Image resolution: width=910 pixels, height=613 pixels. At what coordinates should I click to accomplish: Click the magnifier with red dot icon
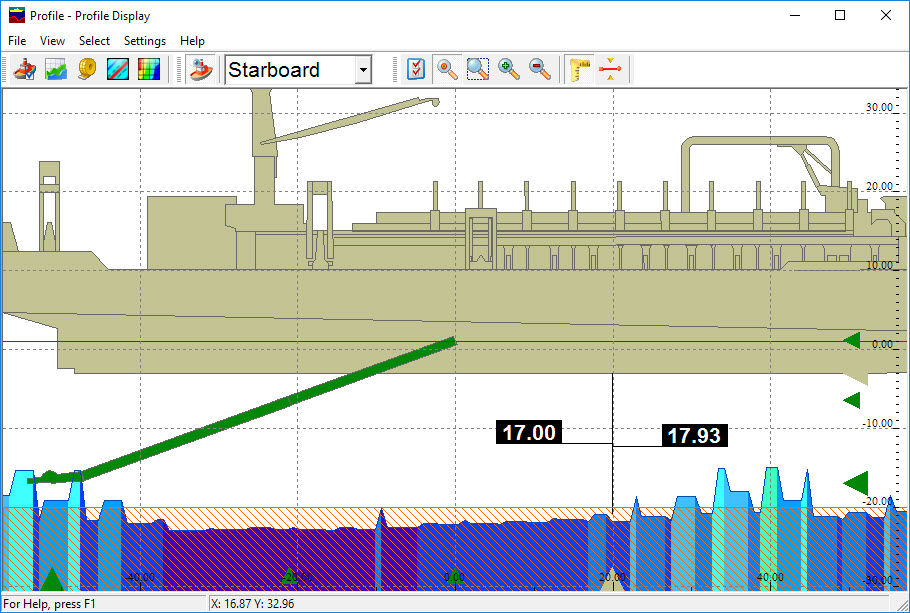click(x=448, y=70)
